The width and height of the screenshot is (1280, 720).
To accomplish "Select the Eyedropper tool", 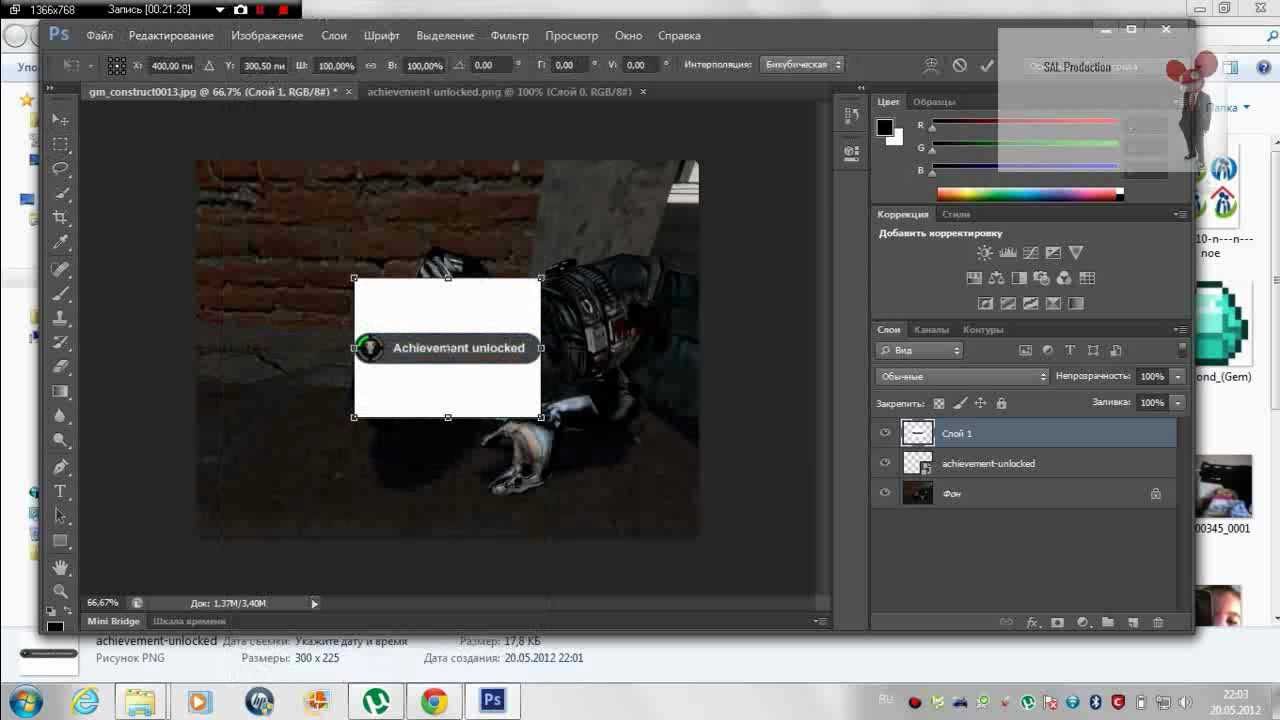I will (60, 243).
